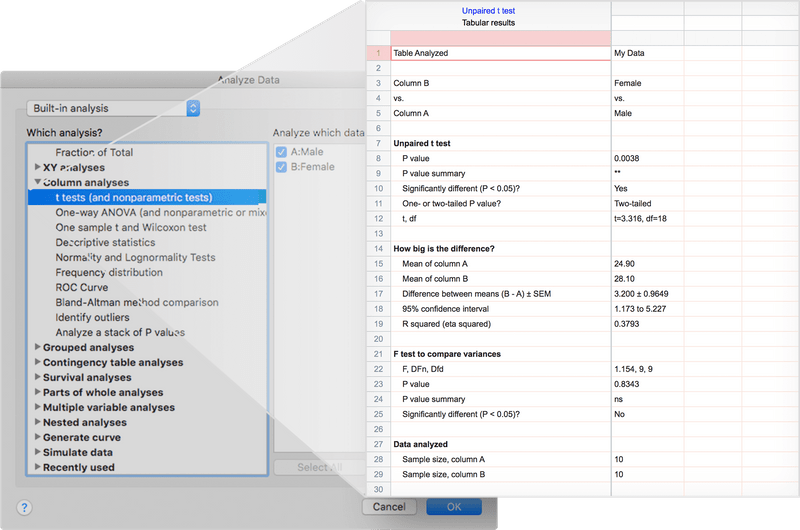The height and width of the screenshot is (530, 800).
Task: Select row 8 P value cell
Action: pyautogui.click(x=500, y=158)
